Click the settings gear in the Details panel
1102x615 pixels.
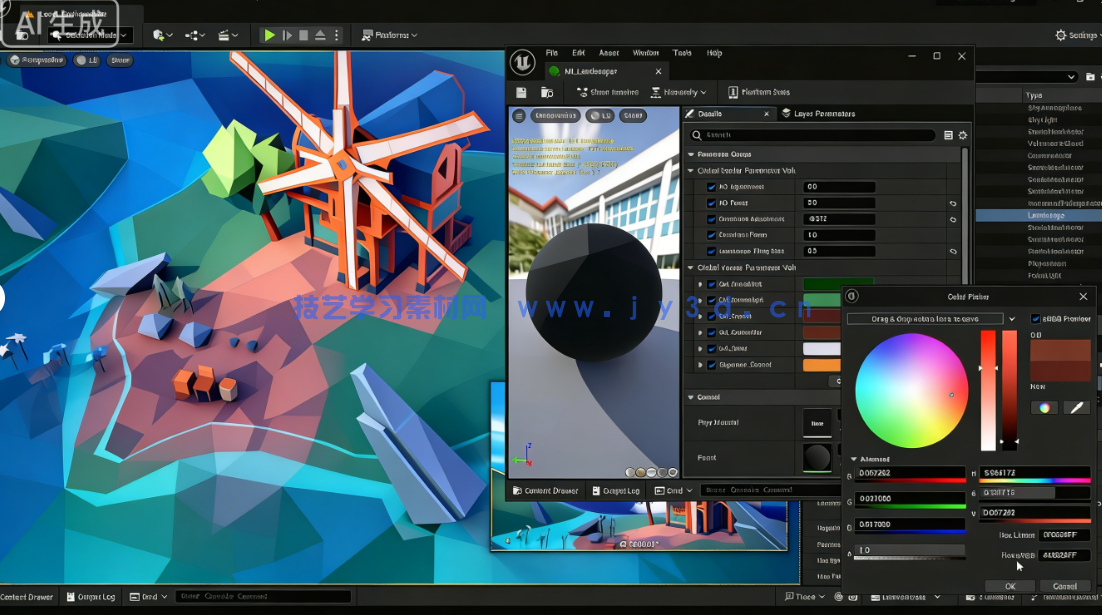(962, 134)
